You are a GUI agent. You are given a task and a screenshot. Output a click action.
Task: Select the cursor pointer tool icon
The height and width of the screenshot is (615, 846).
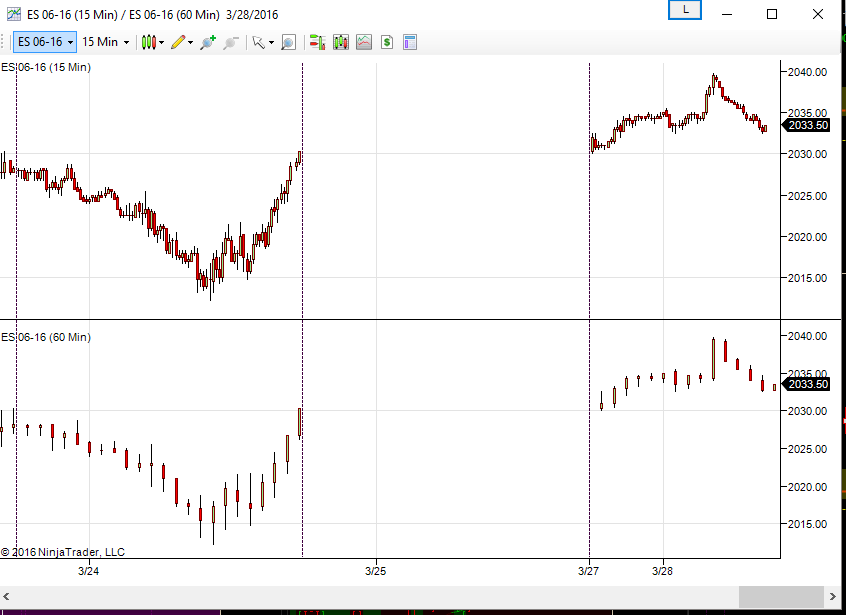click(x=258, y=42)
